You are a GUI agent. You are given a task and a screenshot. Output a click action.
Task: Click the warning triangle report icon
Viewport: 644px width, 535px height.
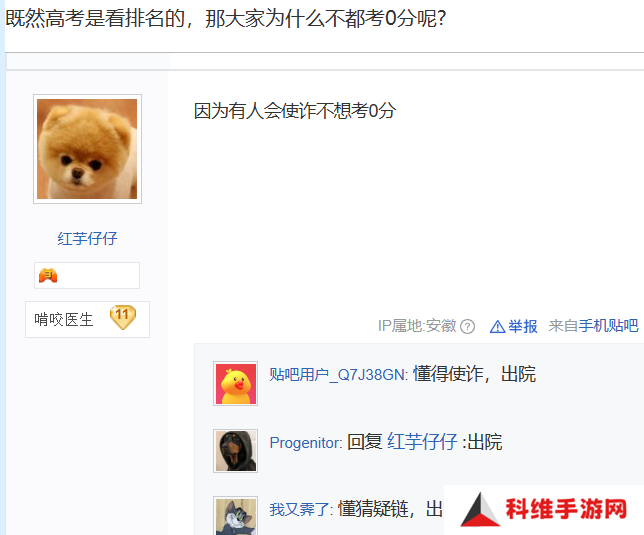(497, 327)
